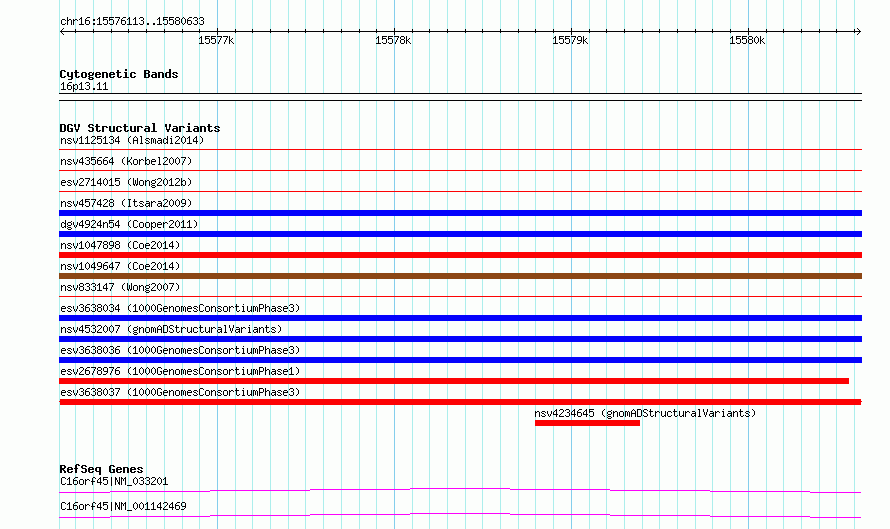Click the nsv435664 (Korbel2007) variant label
This screenshot has width=890, height=529.
[x=126, y=161]
